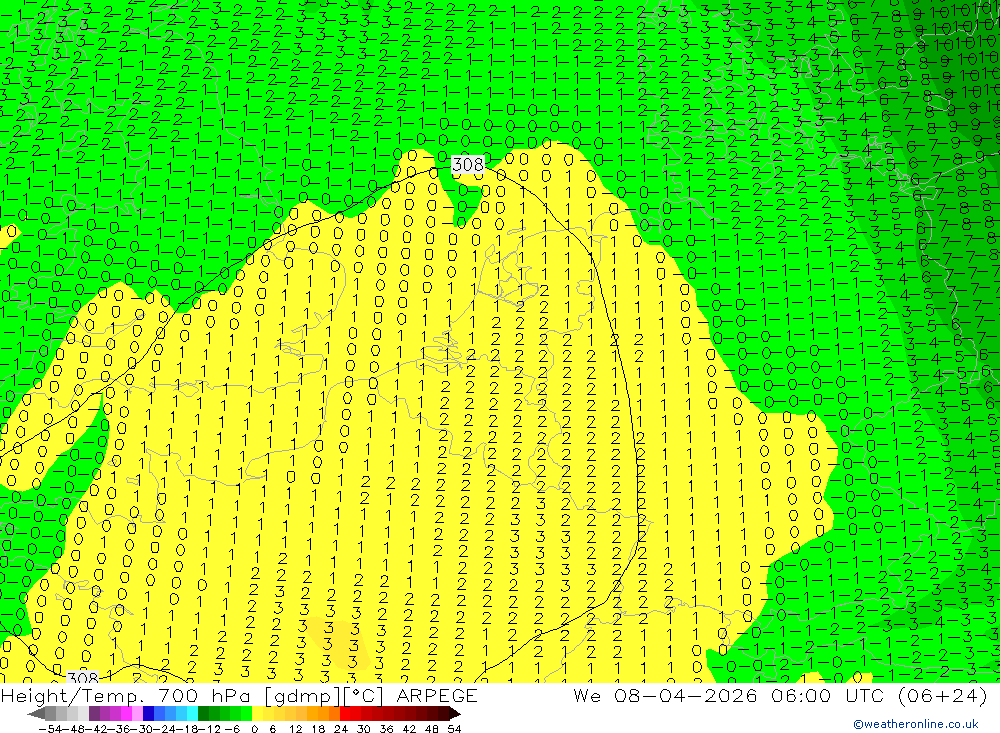Click the 308 contour label at the map's bottom-left
Viewport: 1000px width, 733px height.
click(x=83, y=677)
